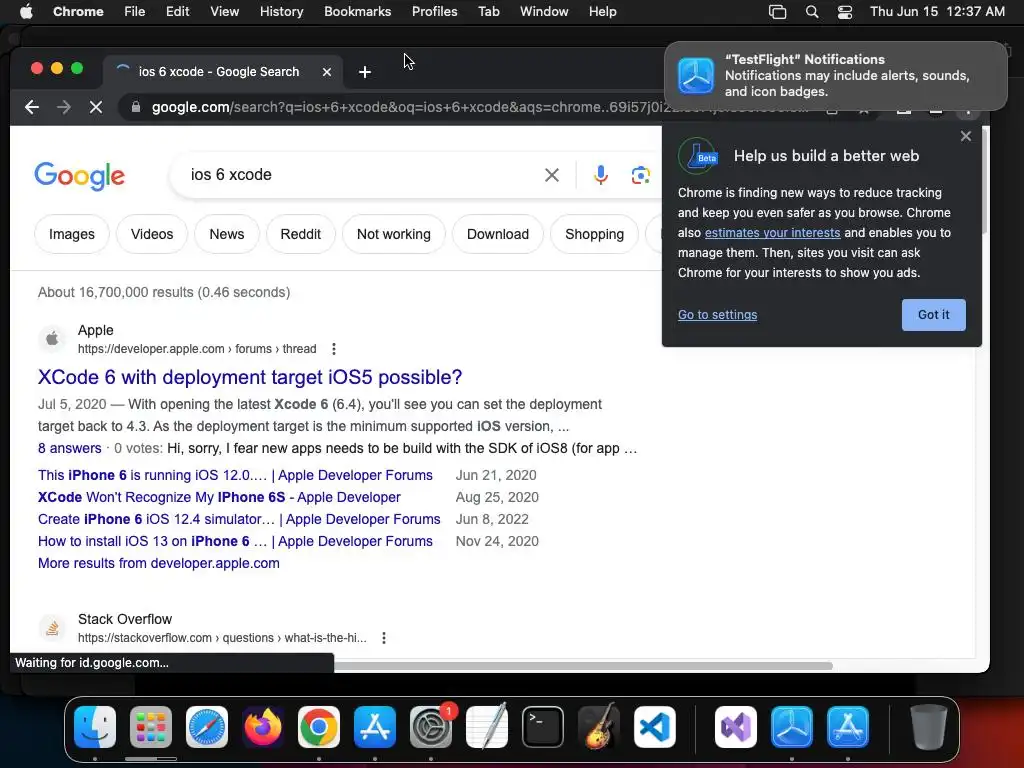Open Finder from the dock
This screenshot has height=768, width=1024.
pyautogui.click(x=95, y=727)
